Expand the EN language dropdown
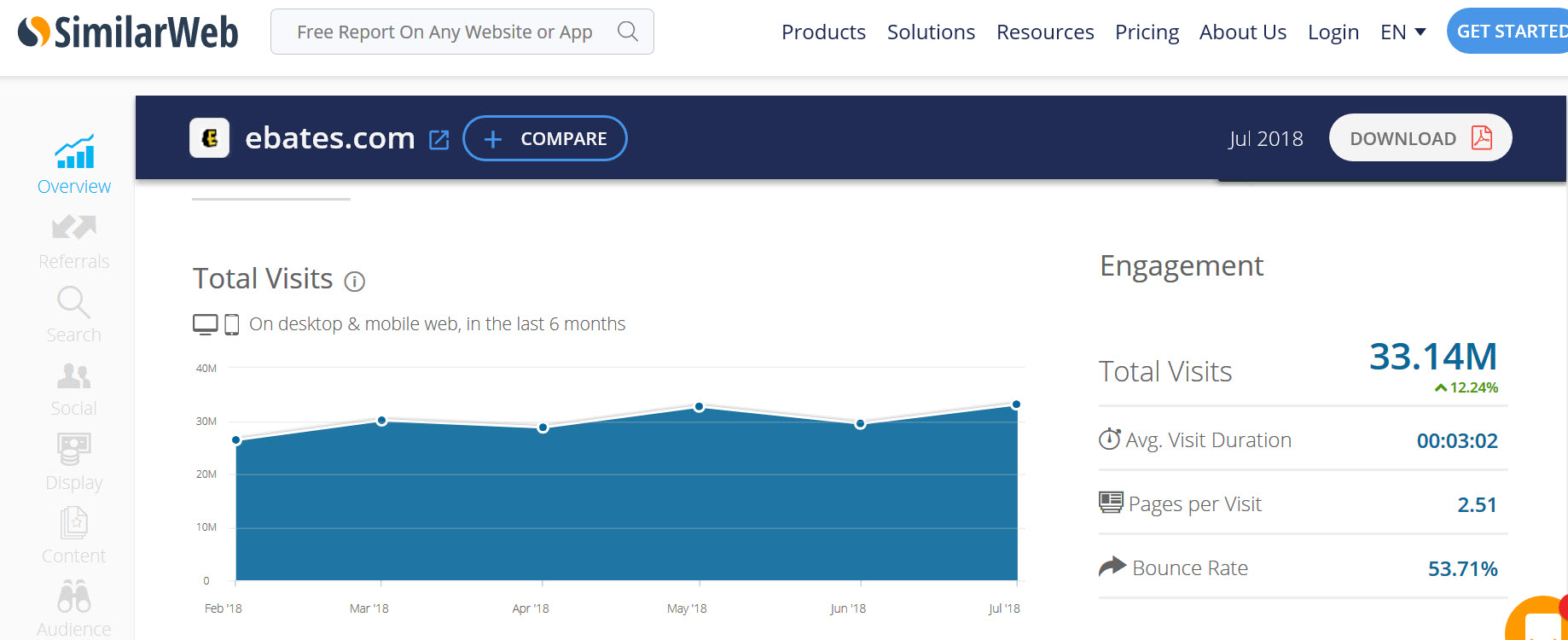This screenshot has width=1568, height=640. click(1402, 32)
